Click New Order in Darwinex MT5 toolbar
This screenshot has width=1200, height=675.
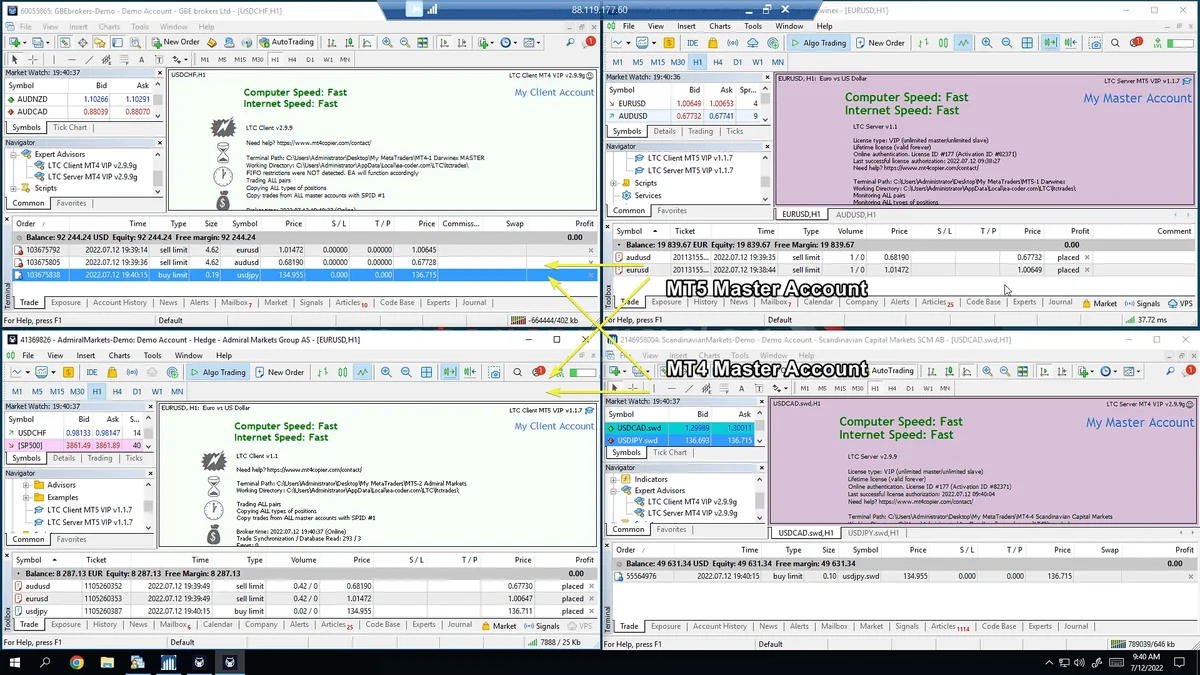[x=880, y=43]
